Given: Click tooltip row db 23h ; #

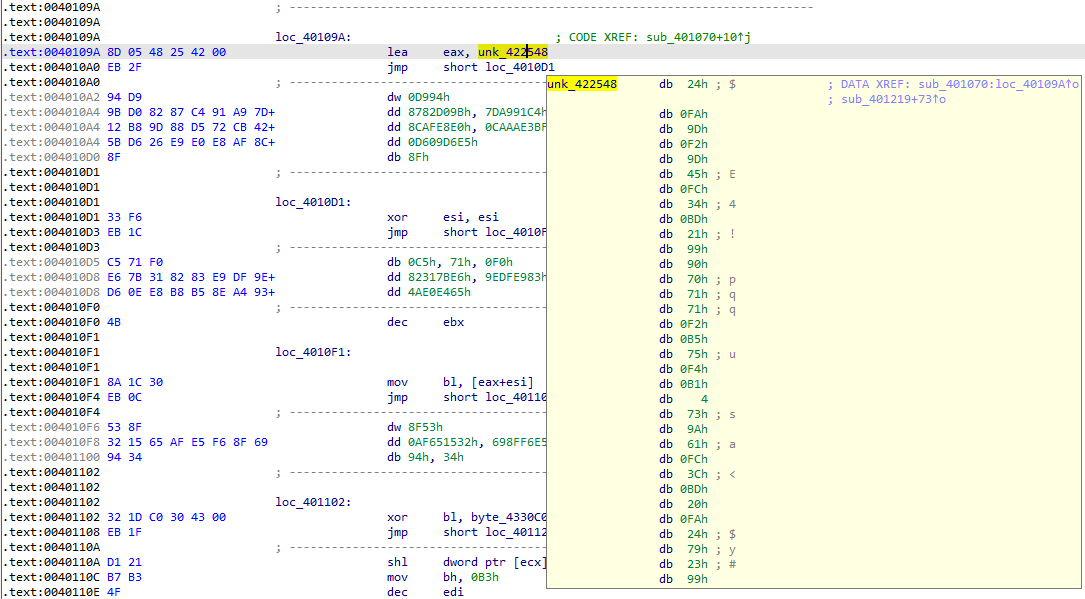Looking at the screenshot, I should (x=698, y=564).
